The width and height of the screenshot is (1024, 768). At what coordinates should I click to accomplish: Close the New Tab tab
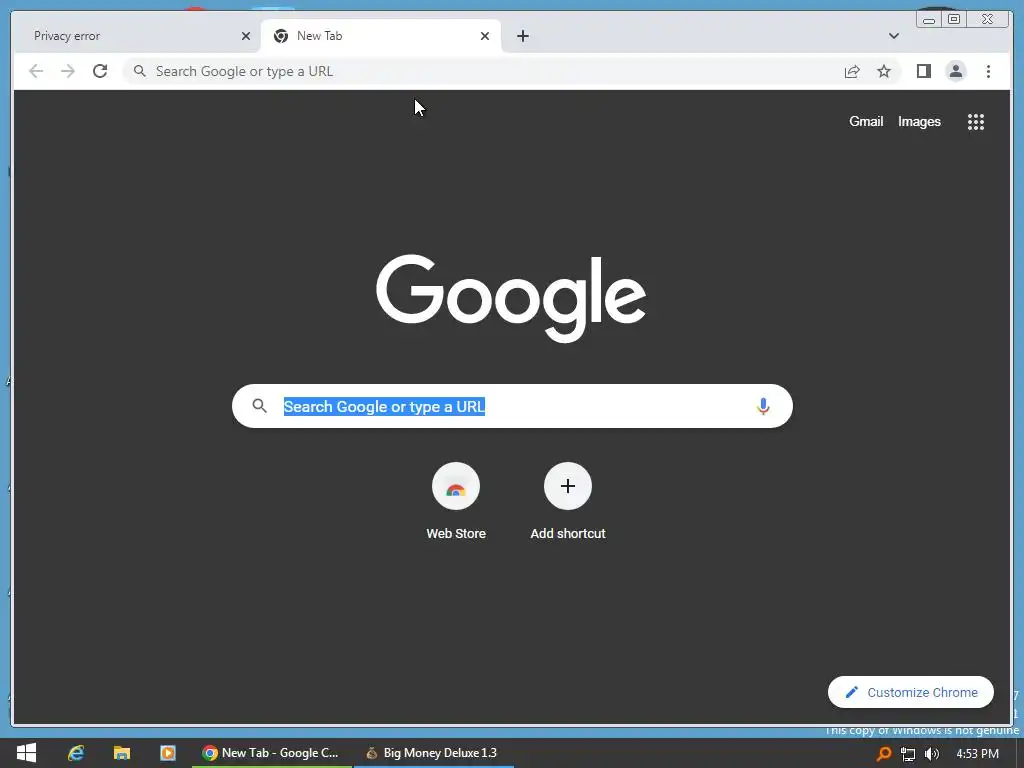pyautogui.click(x=485, y=36)
